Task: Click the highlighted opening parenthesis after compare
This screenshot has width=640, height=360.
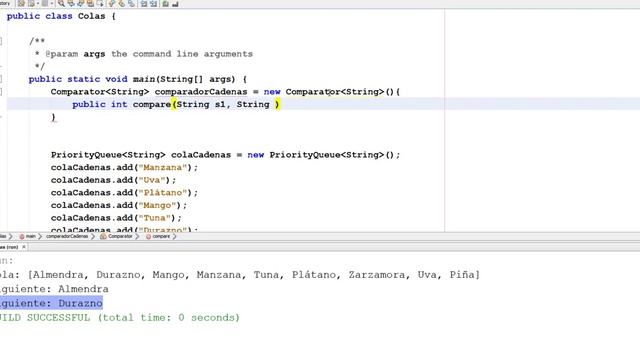Action: coord(174,104)
